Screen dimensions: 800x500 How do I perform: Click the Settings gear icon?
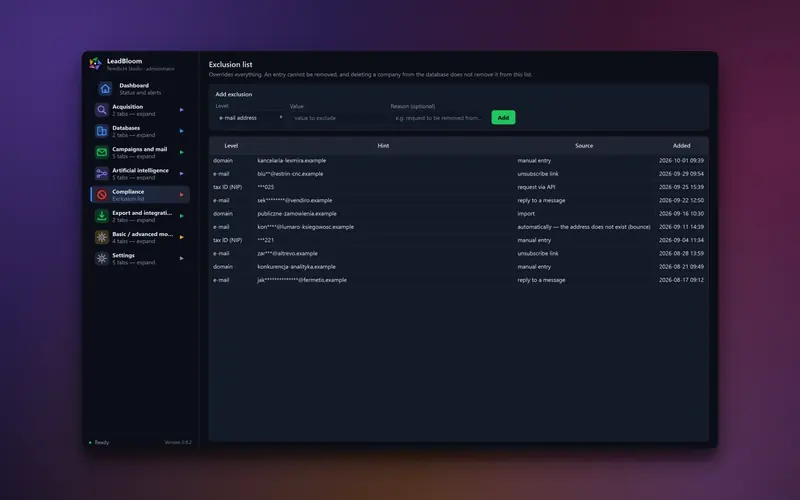pos(102,259)
